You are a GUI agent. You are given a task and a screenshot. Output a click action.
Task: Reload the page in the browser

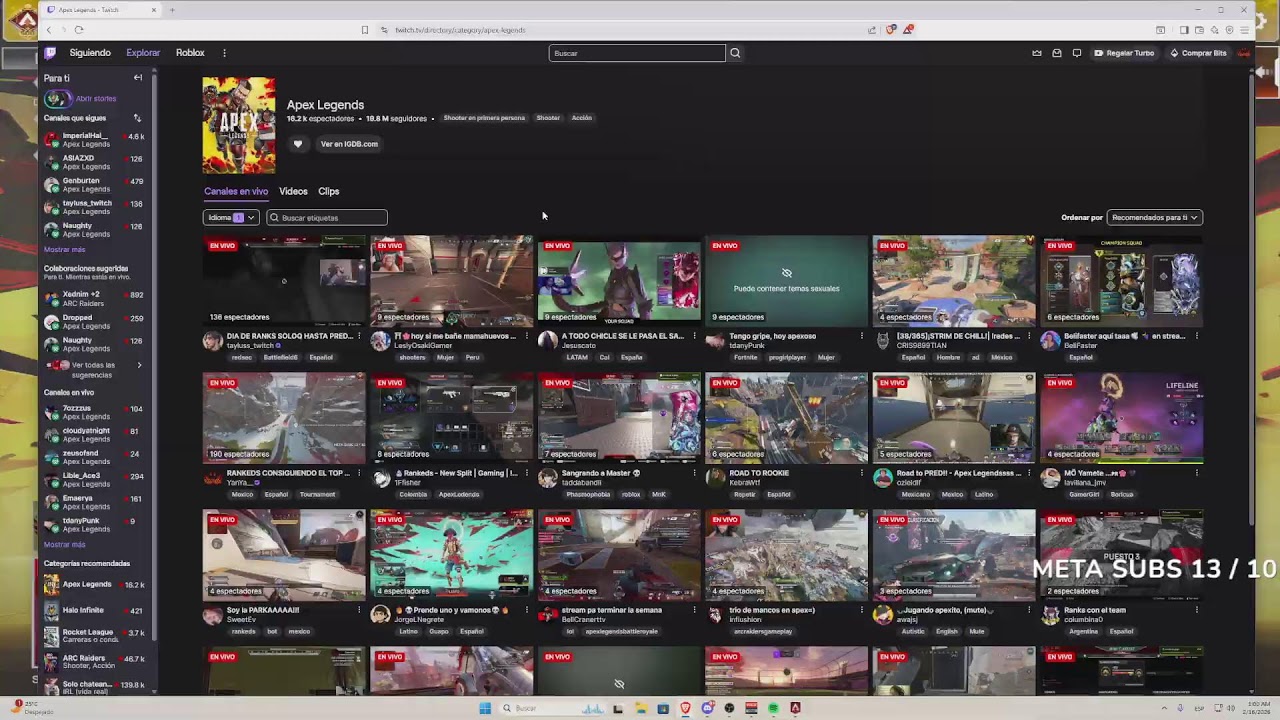point(79,30)
